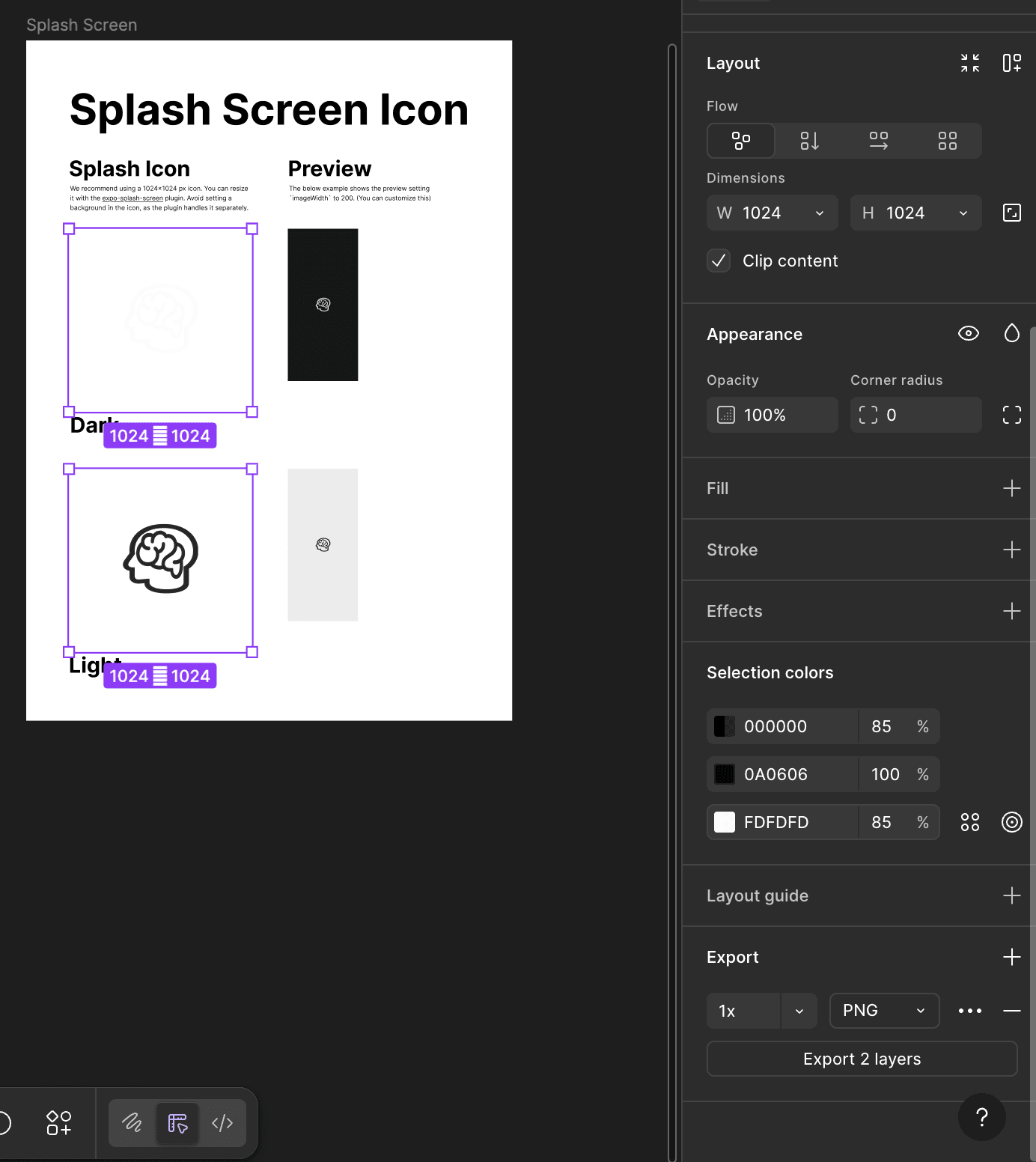
Task: Select the light preview phone thumbnail
Action: tap(323, 545)
